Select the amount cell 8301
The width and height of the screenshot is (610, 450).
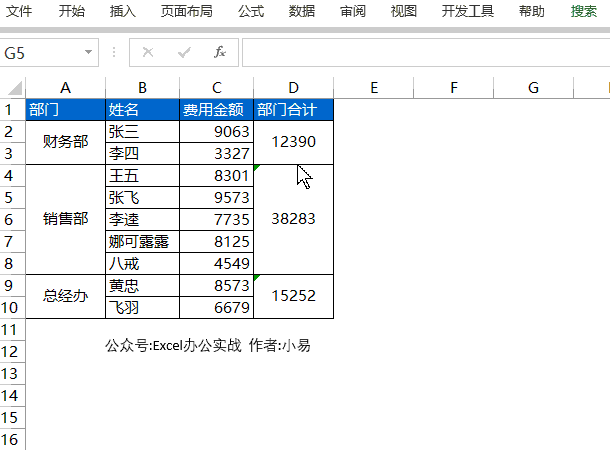[x=216, y=175]
